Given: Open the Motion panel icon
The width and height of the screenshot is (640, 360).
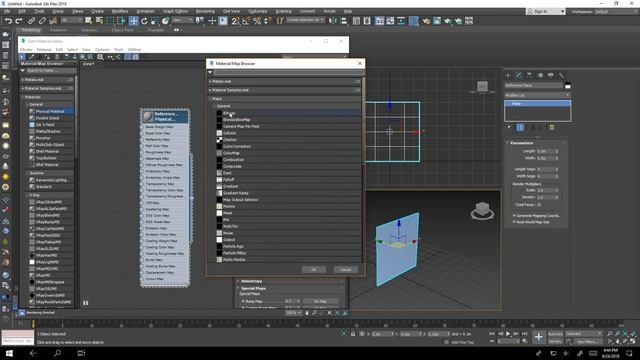Looking at the screenshot, I should pyautogui.click(x=540, y=75).
